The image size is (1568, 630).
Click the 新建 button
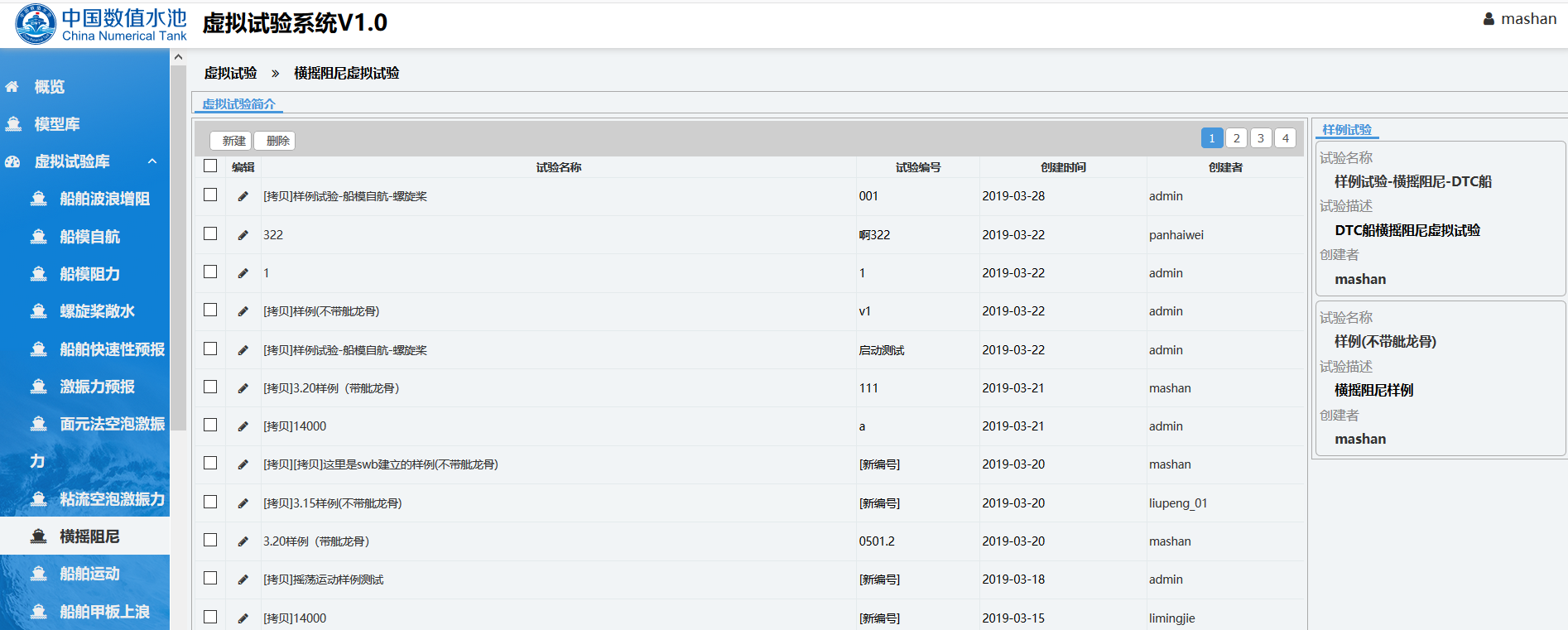click(233, 141)
